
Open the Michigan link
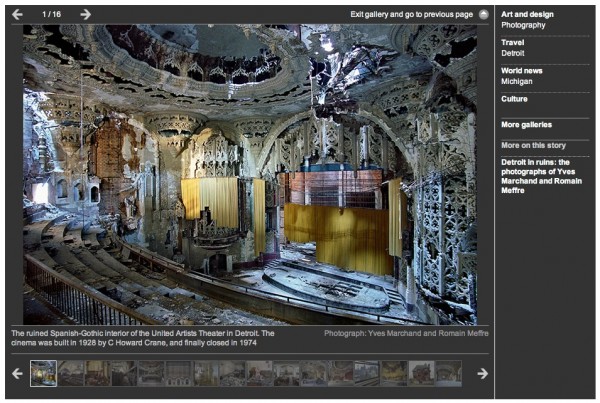[517, 81]
